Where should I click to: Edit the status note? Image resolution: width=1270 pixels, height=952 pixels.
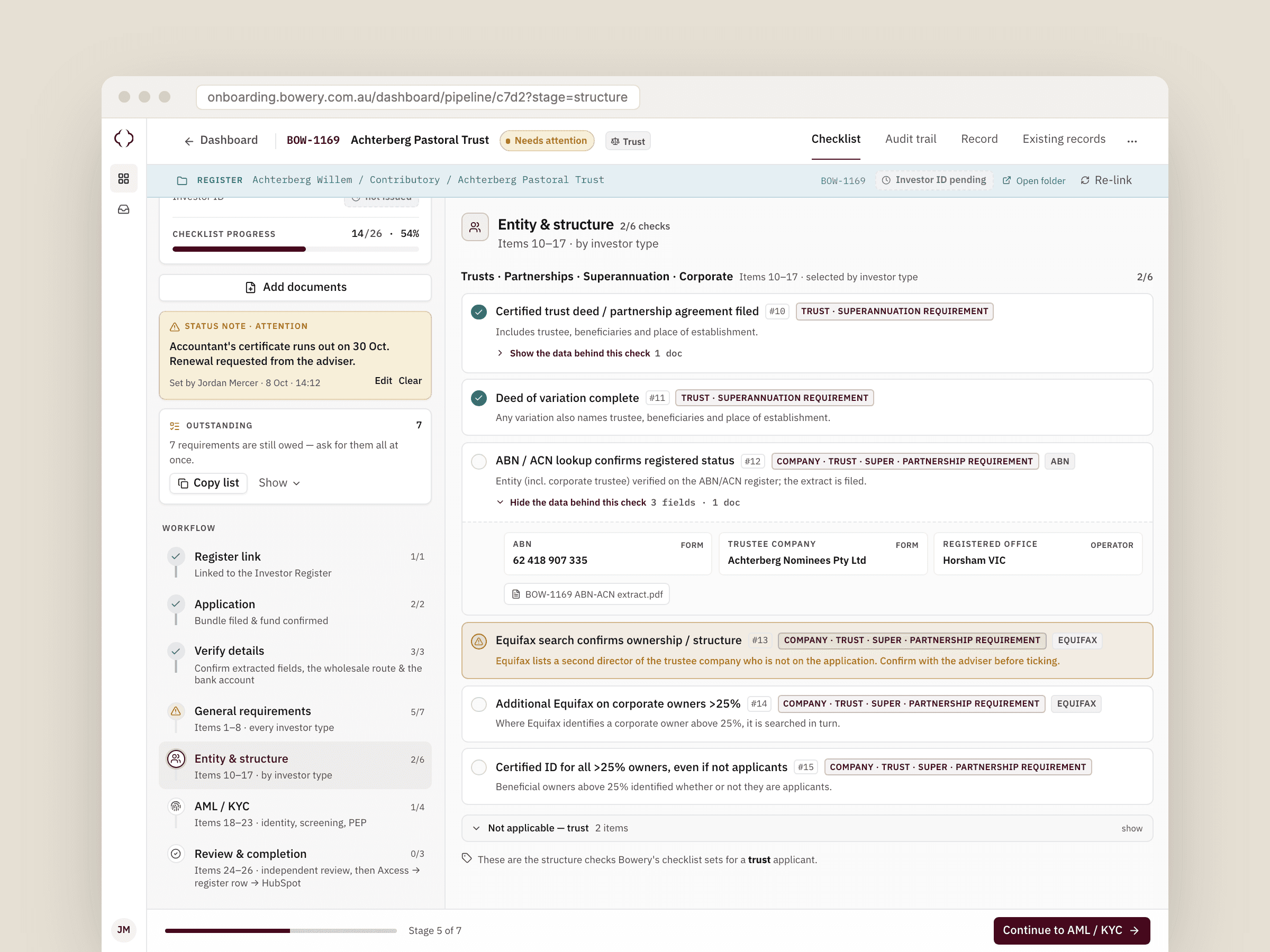point(383,380)
